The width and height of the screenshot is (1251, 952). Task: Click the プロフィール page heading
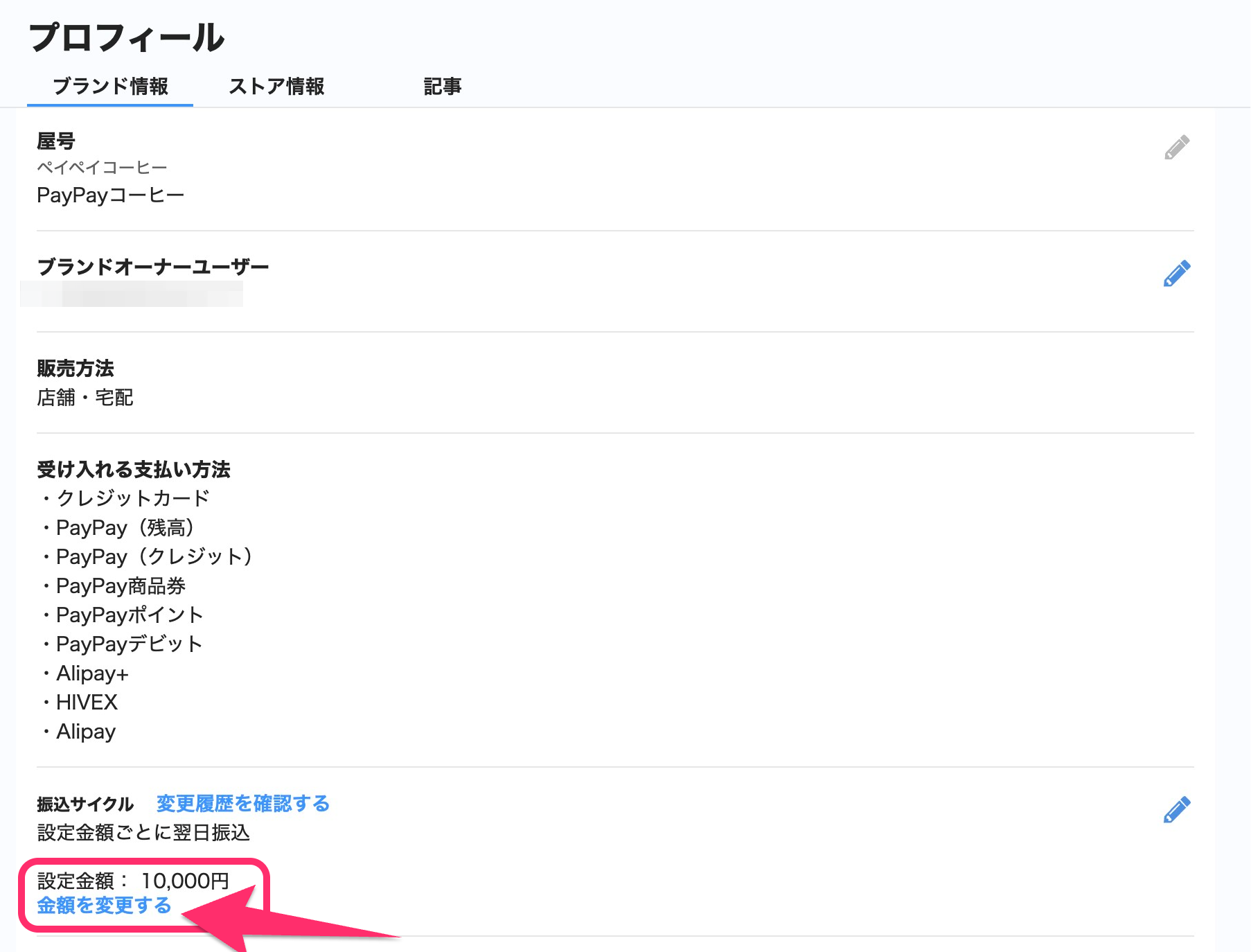(x=127, y=37)
